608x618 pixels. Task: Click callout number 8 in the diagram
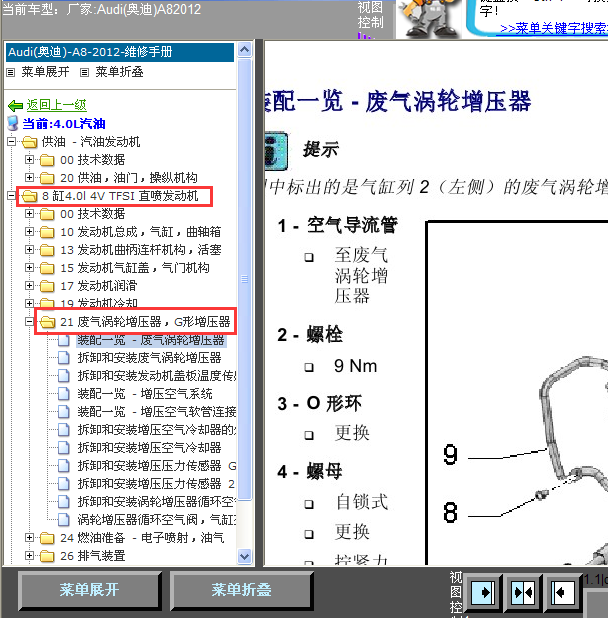[x=450, y=512]
